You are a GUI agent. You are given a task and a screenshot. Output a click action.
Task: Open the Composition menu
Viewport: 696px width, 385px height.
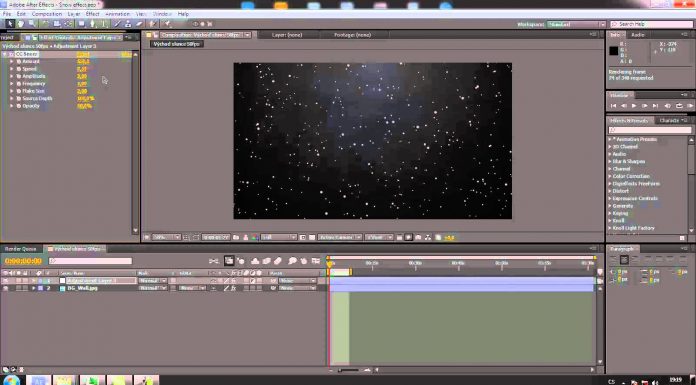click(x=47, y=14)
